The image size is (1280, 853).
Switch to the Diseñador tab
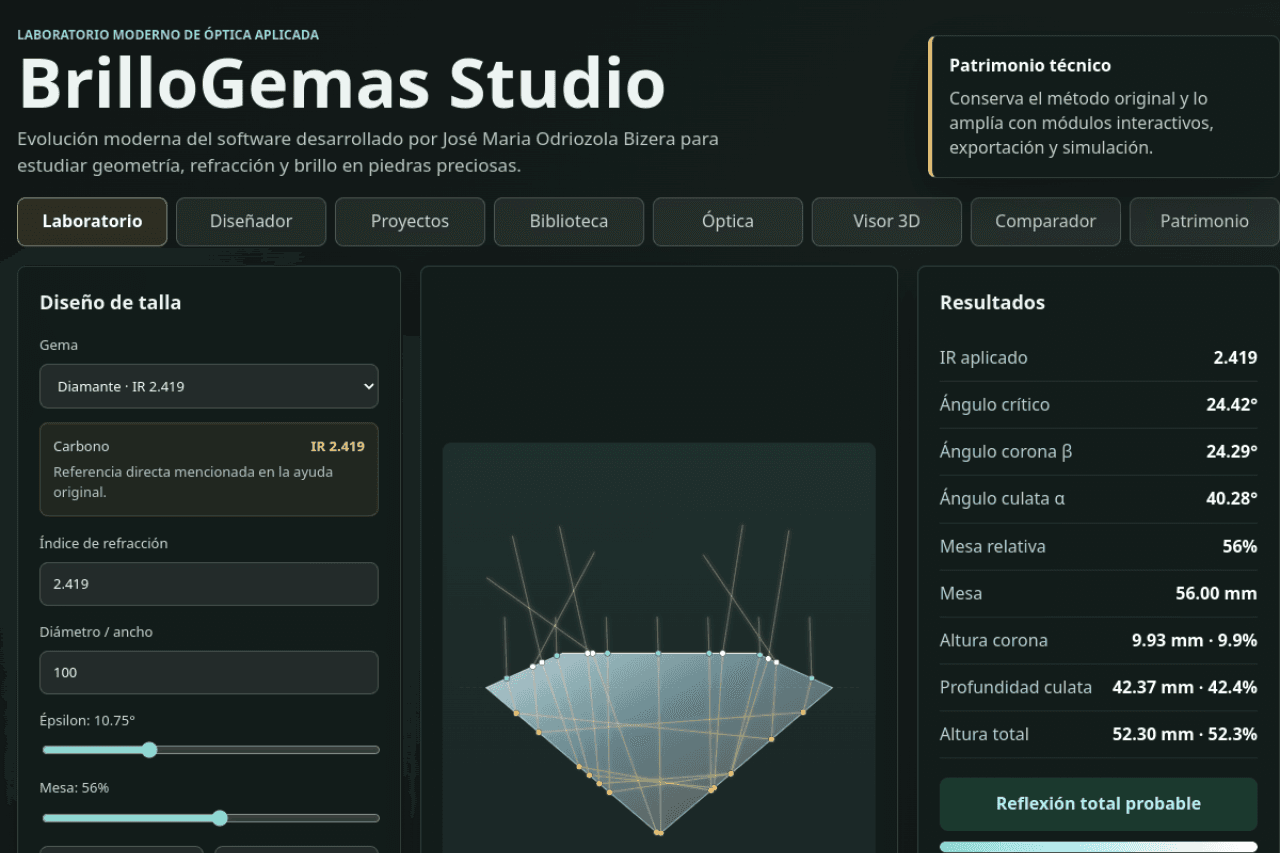[251, 221]
